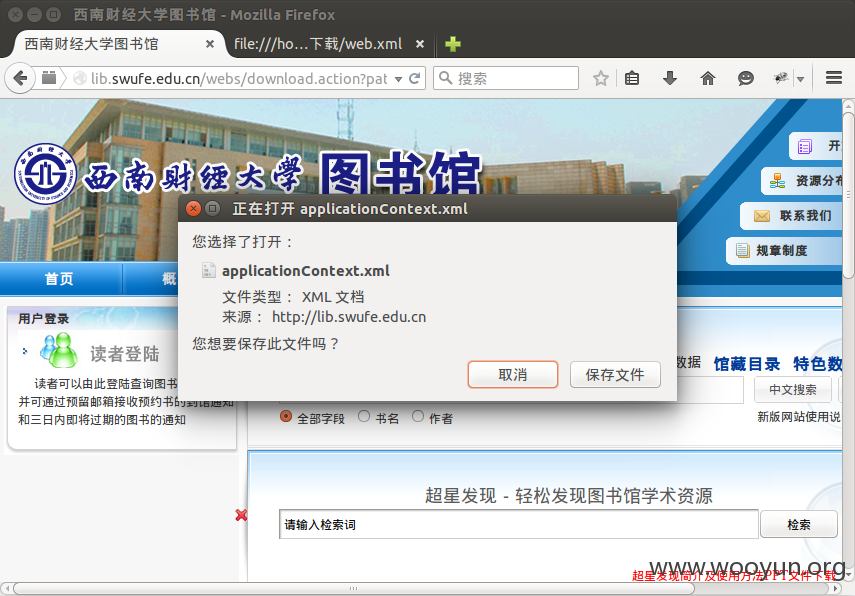Click the 检索 button
Image resolution: width=855 pixels, height=596 pixels.
(798, 524)
